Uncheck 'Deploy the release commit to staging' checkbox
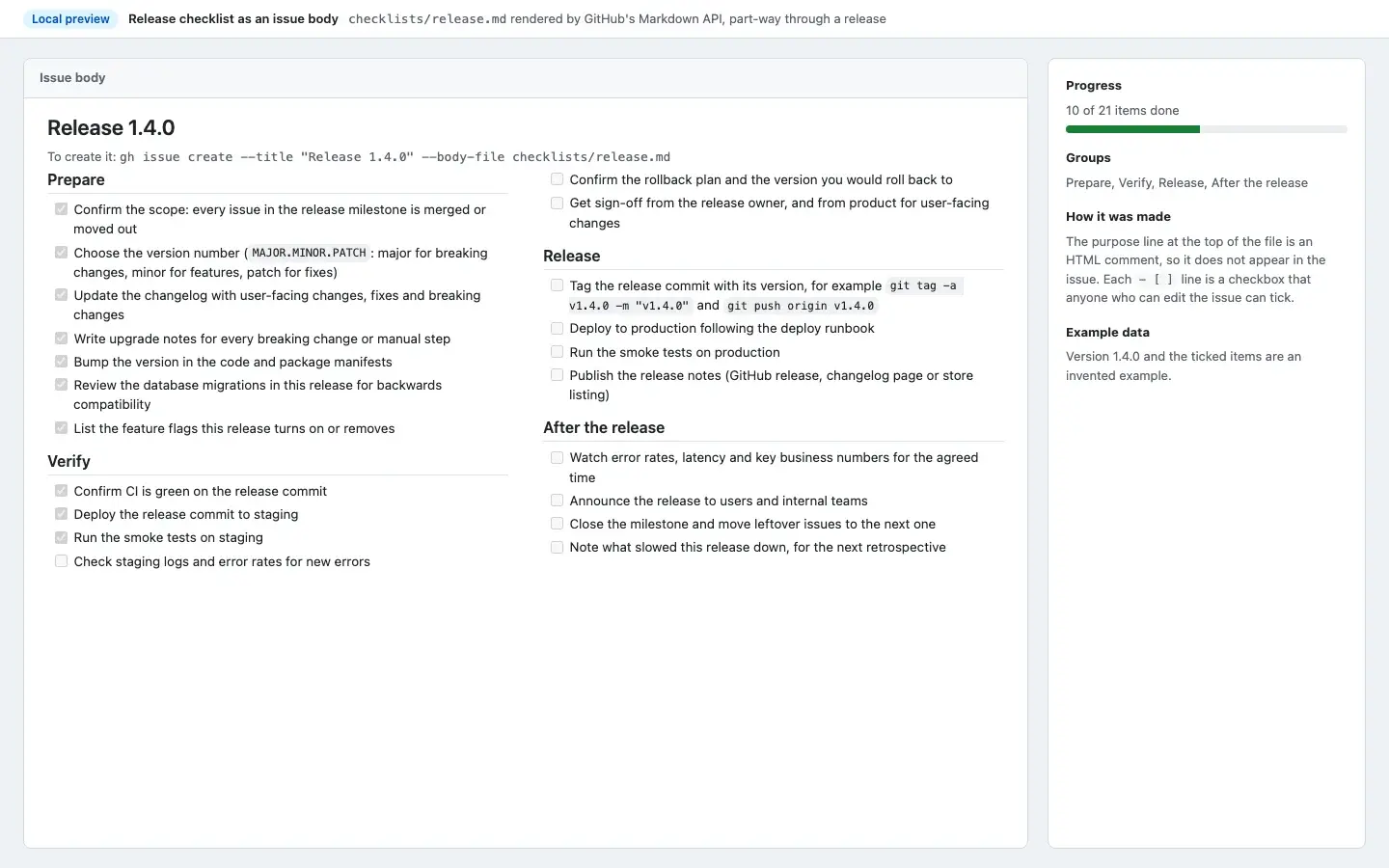1389x868 pixels. point(61,513)
